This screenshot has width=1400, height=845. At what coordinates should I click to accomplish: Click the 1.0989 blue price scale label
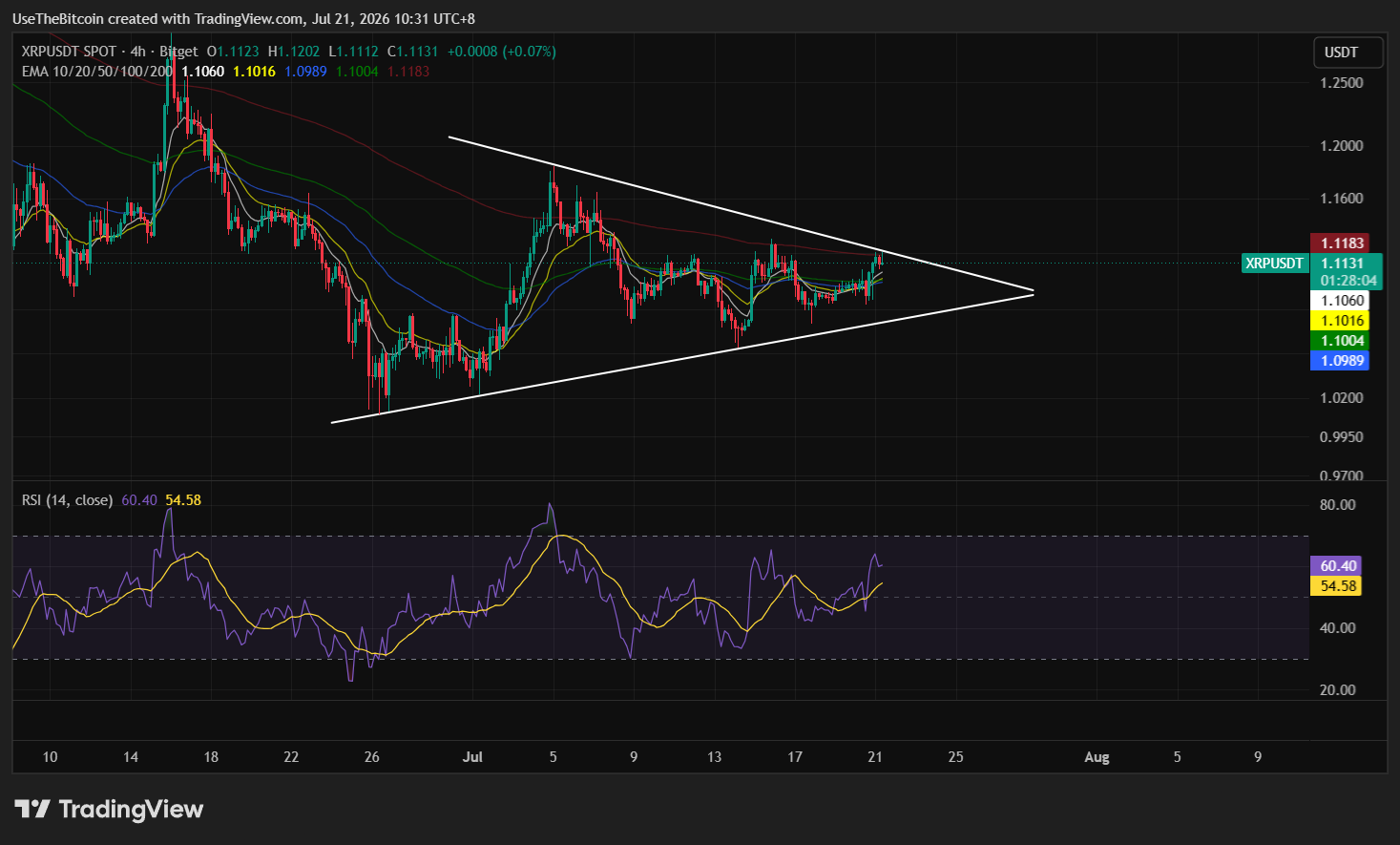pyautogui.click(x=1341, y=361)
